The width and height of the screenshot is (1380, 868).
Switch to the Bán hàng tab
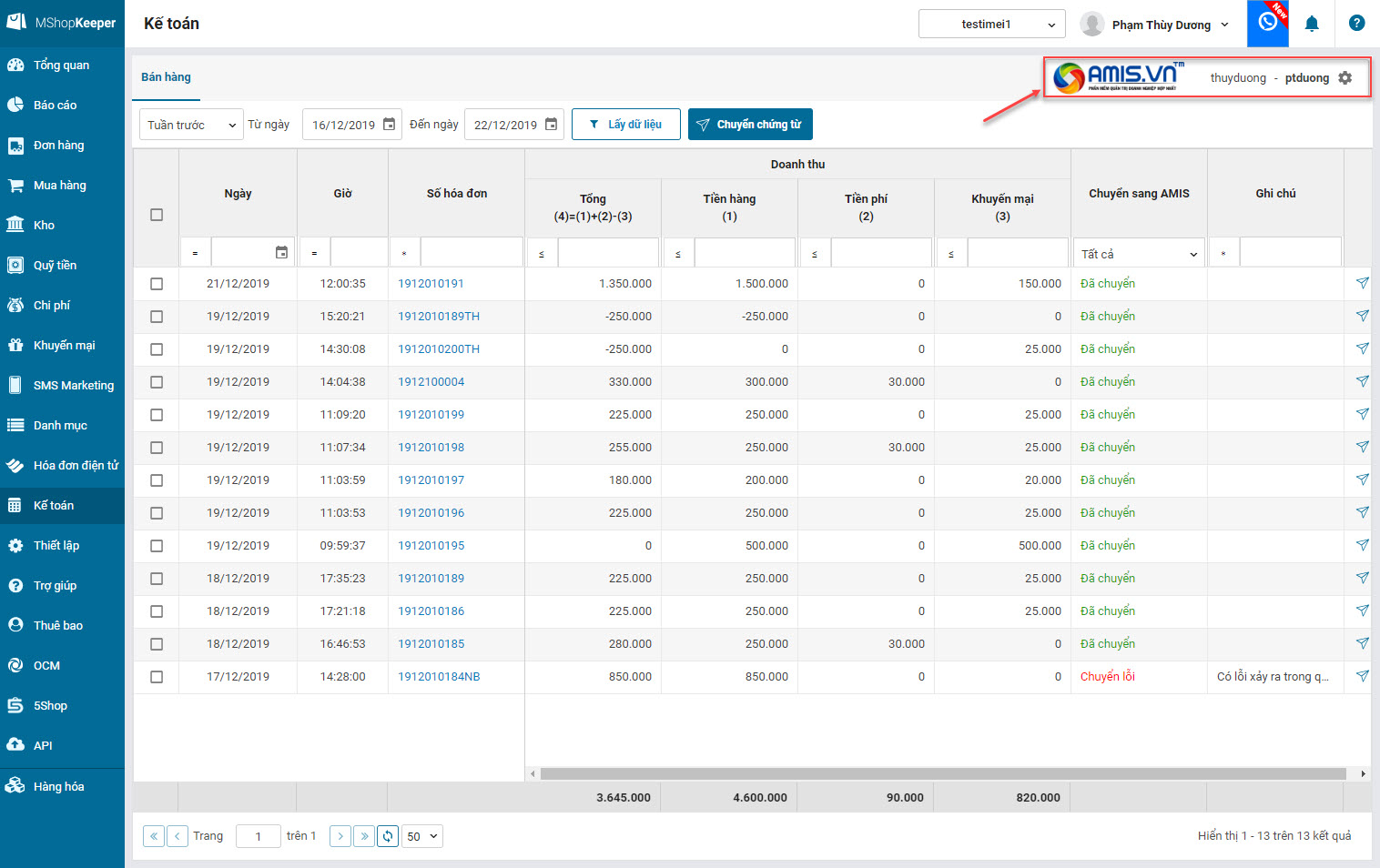pos(166,77)
